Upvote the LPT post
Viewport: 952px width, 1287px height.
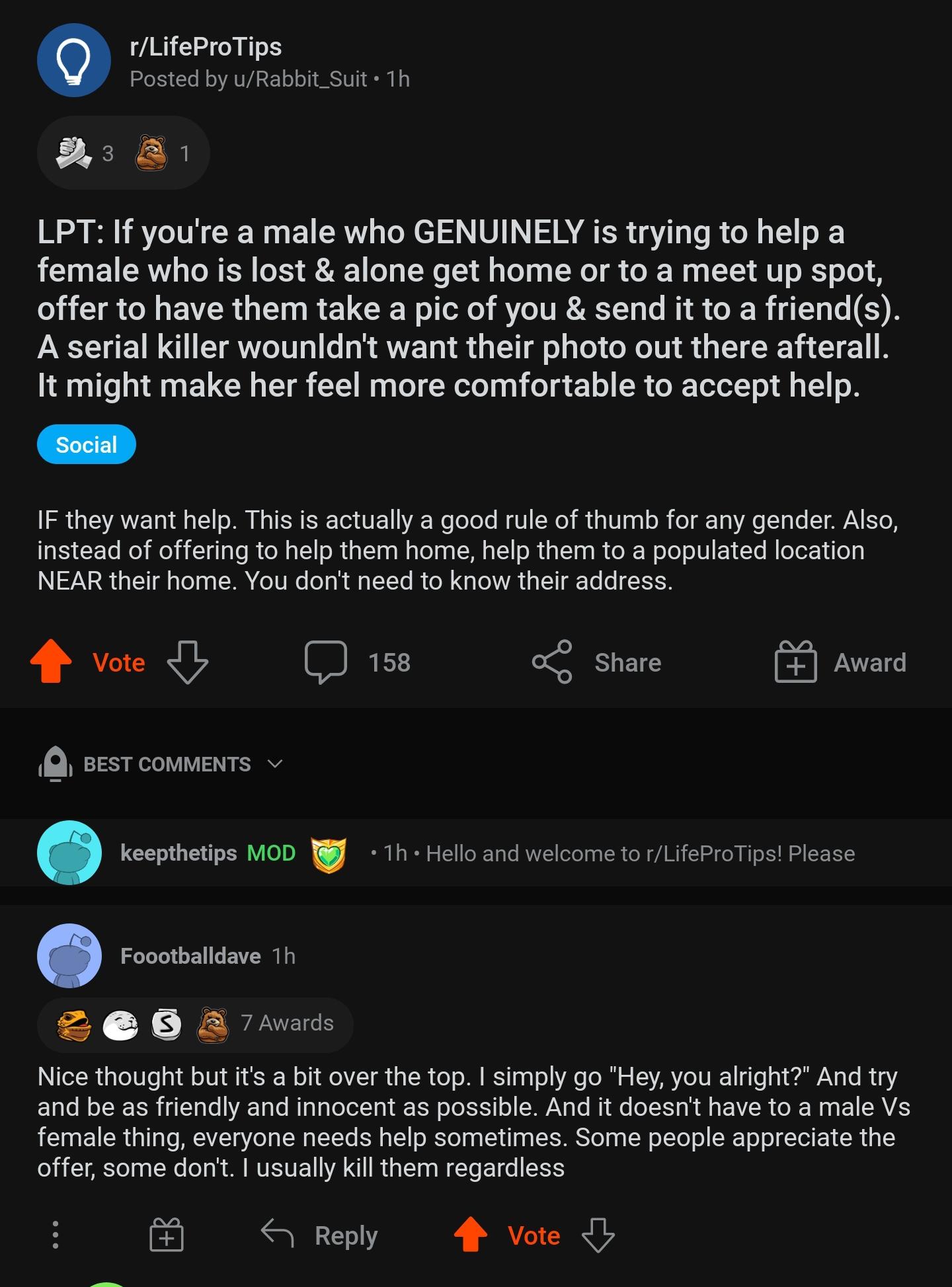(52, 662)
